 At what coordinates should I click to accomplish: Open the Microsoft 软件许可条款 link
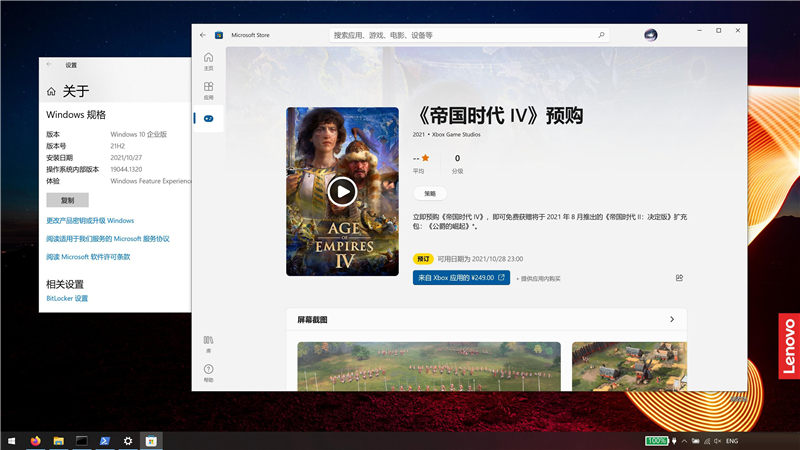point(88,257)
